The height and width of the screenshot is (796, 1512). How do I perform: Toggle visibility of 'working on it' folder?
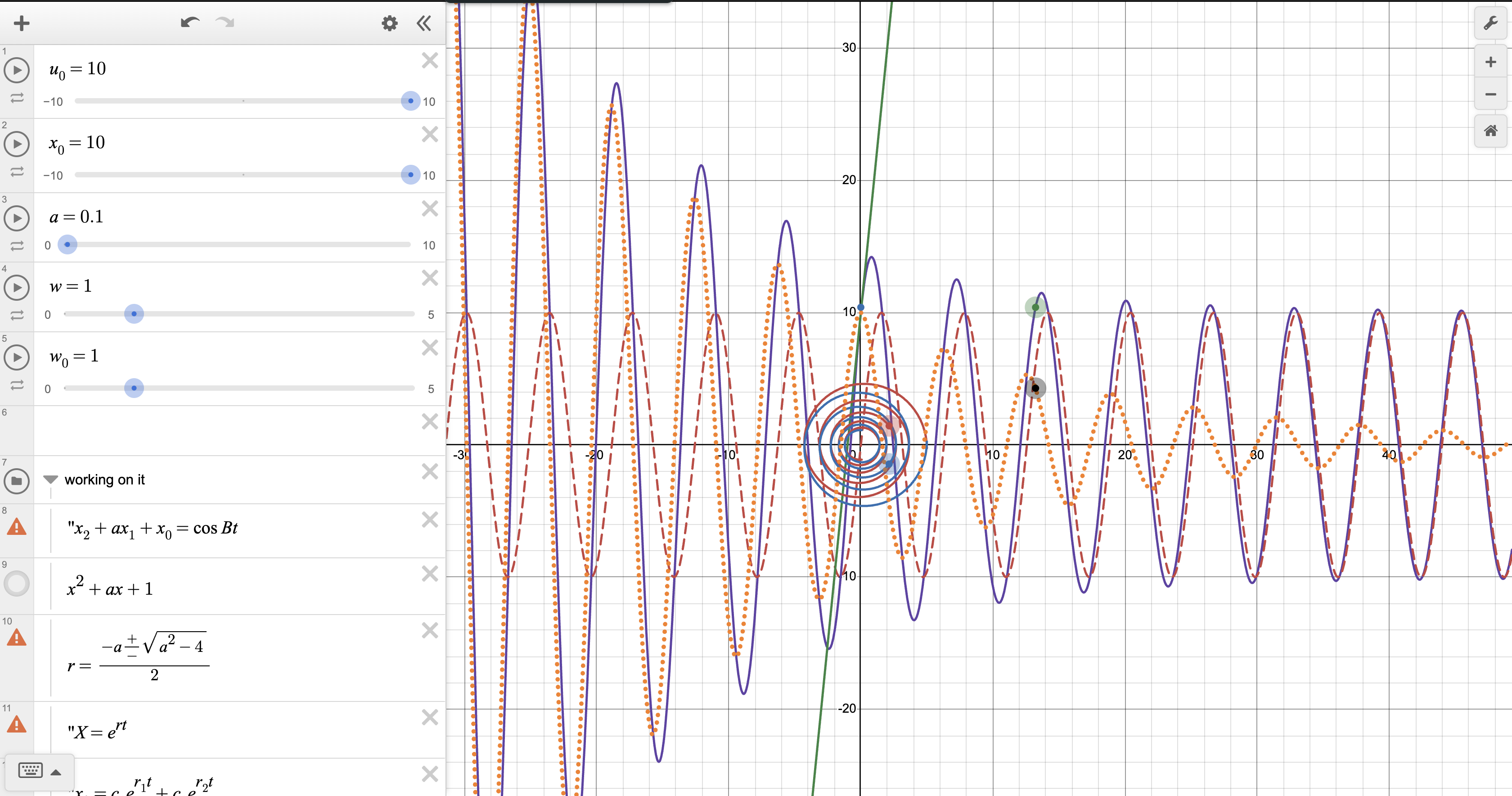click(x=17, y=480)
